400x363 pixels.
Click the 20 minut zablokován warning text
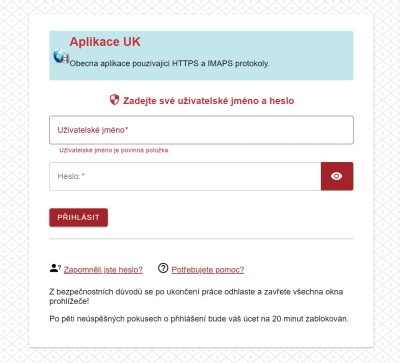coord(199,319)
